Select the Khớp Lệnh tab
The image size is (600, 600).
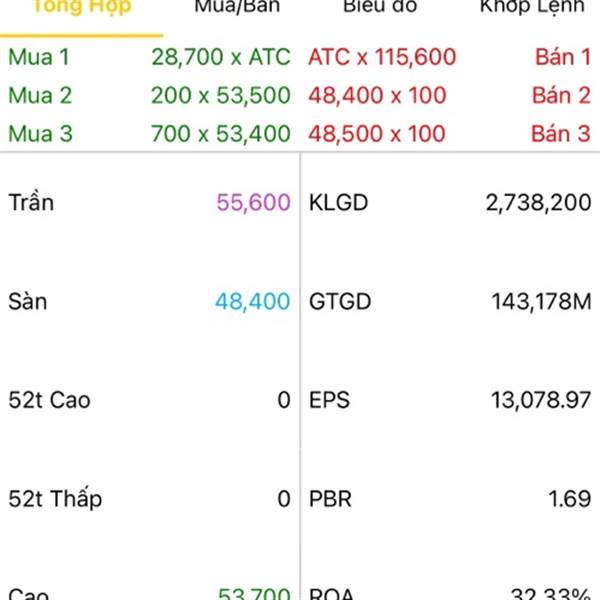point(532,8)
